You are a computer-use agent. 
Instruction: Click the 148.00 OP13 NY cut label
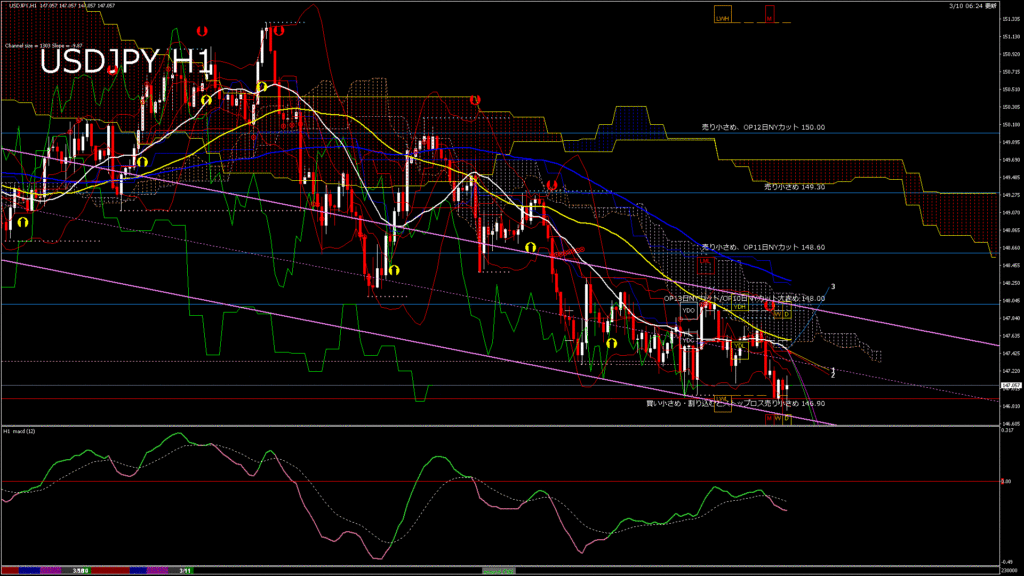click(745, 298)
